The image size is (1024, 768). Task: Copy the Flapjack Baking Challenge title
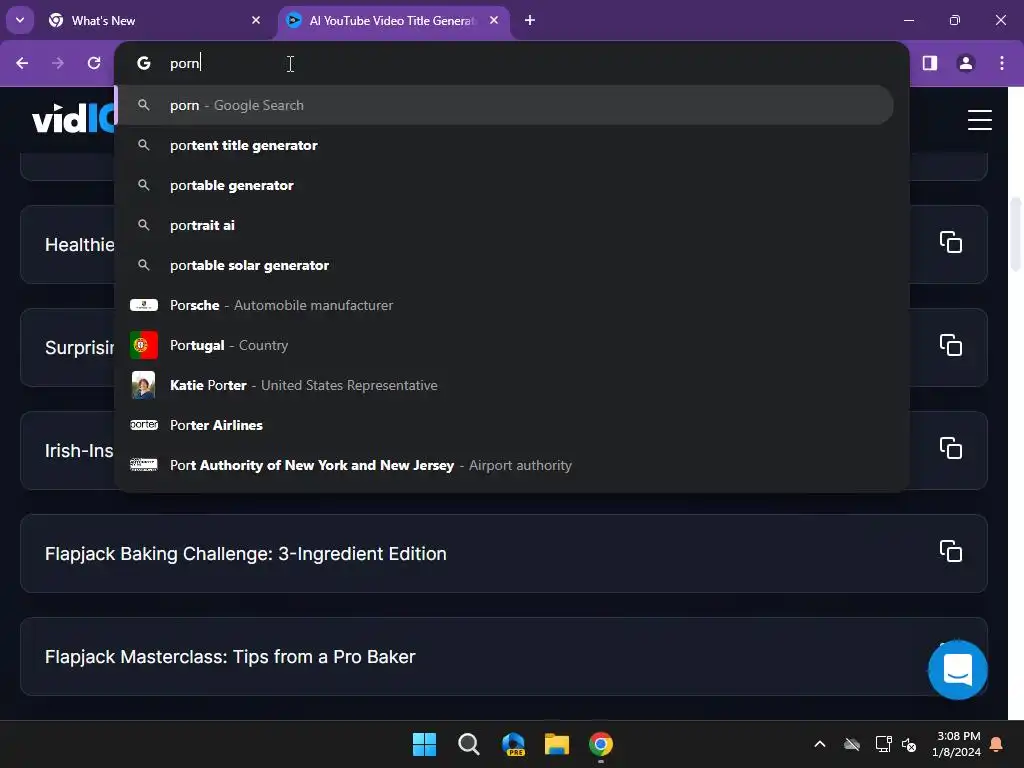pyautogui.click(x=951, y=551)
